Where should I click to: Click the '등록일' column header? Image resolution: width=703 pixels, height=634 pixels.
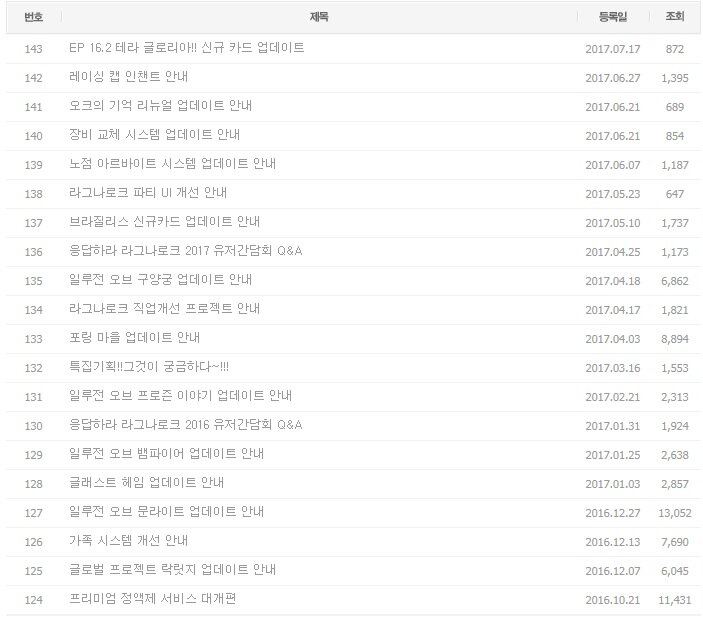pyautogui.click(x=613, y=17)
